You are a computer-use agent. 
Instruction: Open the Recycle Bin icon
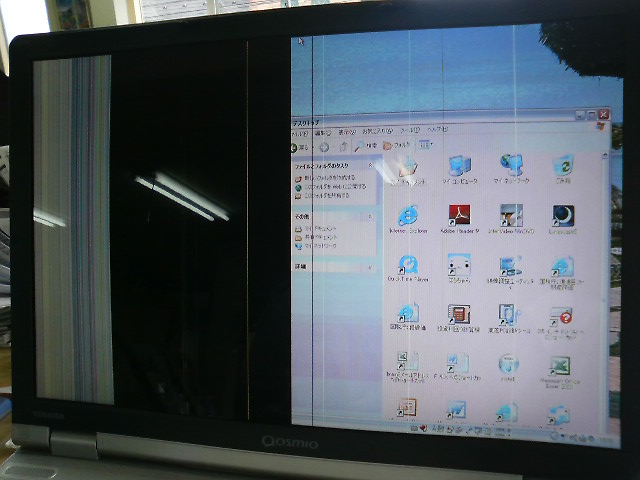tap(563, 166)
